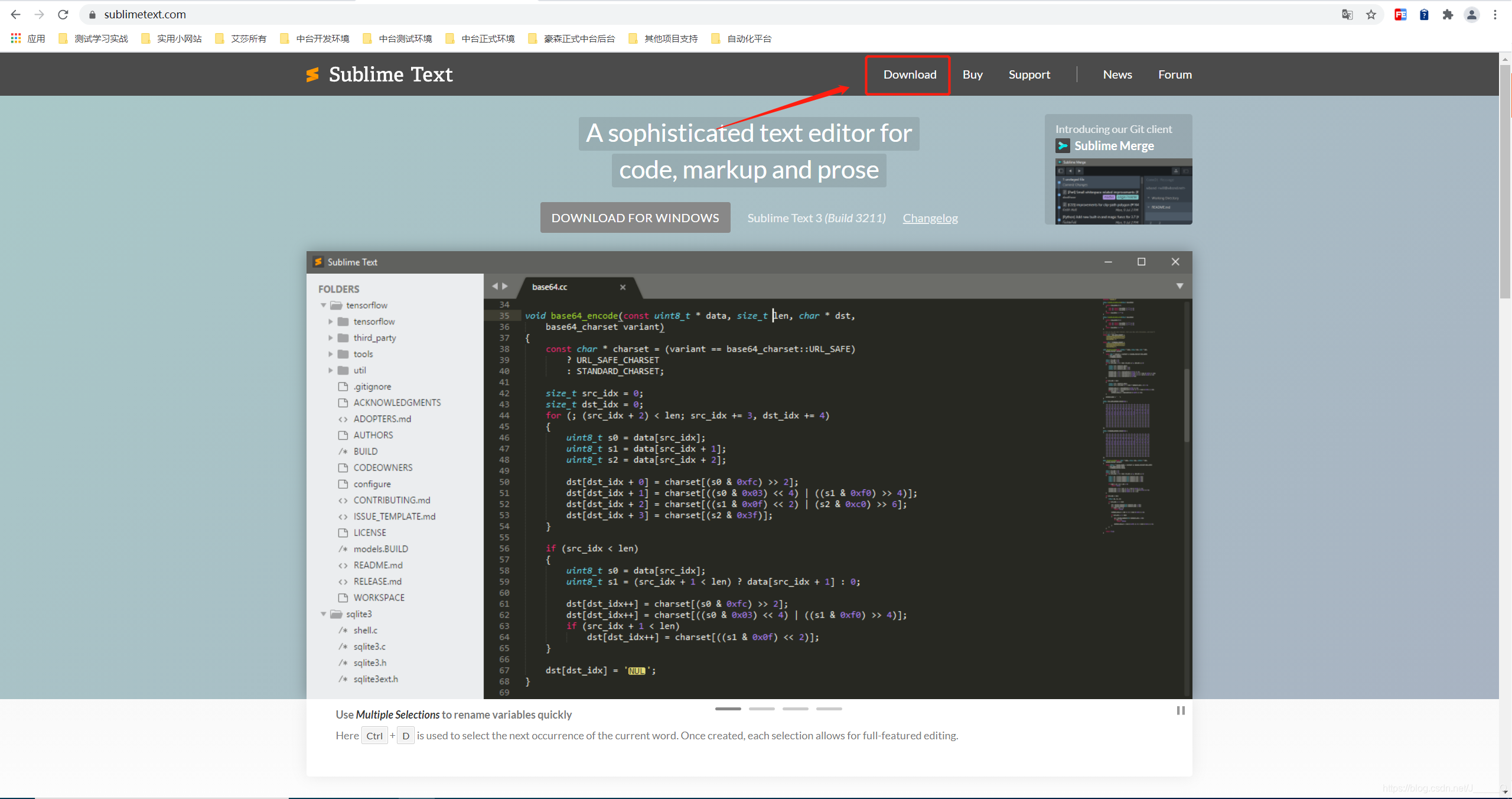Viewport: 1512px width, 799px height.
Task: Select ACKNOWLEDGMENTS file in sidebar
Action: [x=397, y=402]
